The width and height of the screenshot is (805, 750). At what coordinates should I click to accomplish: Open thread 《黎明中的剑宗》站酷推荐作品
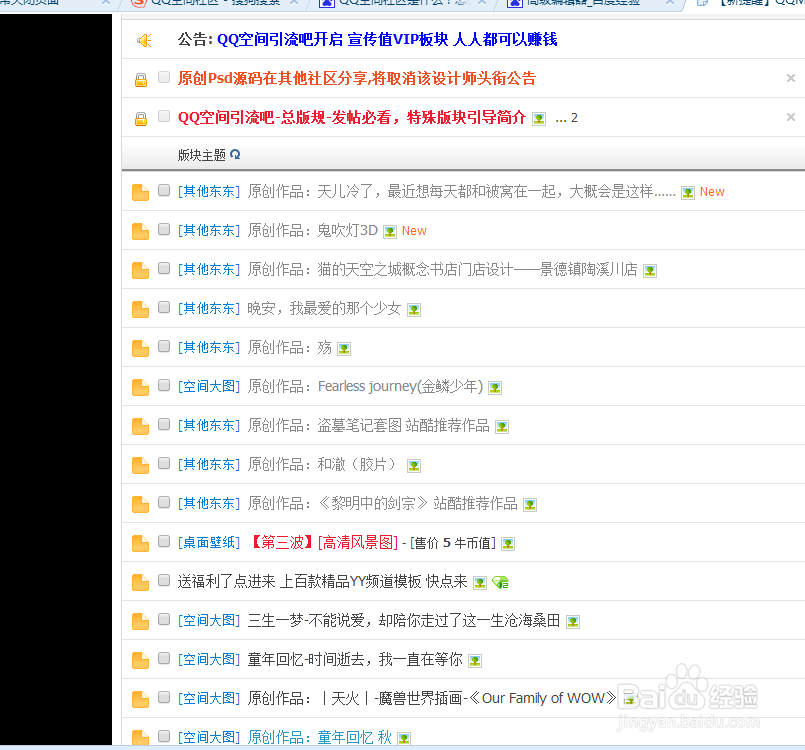click(382, 504)
